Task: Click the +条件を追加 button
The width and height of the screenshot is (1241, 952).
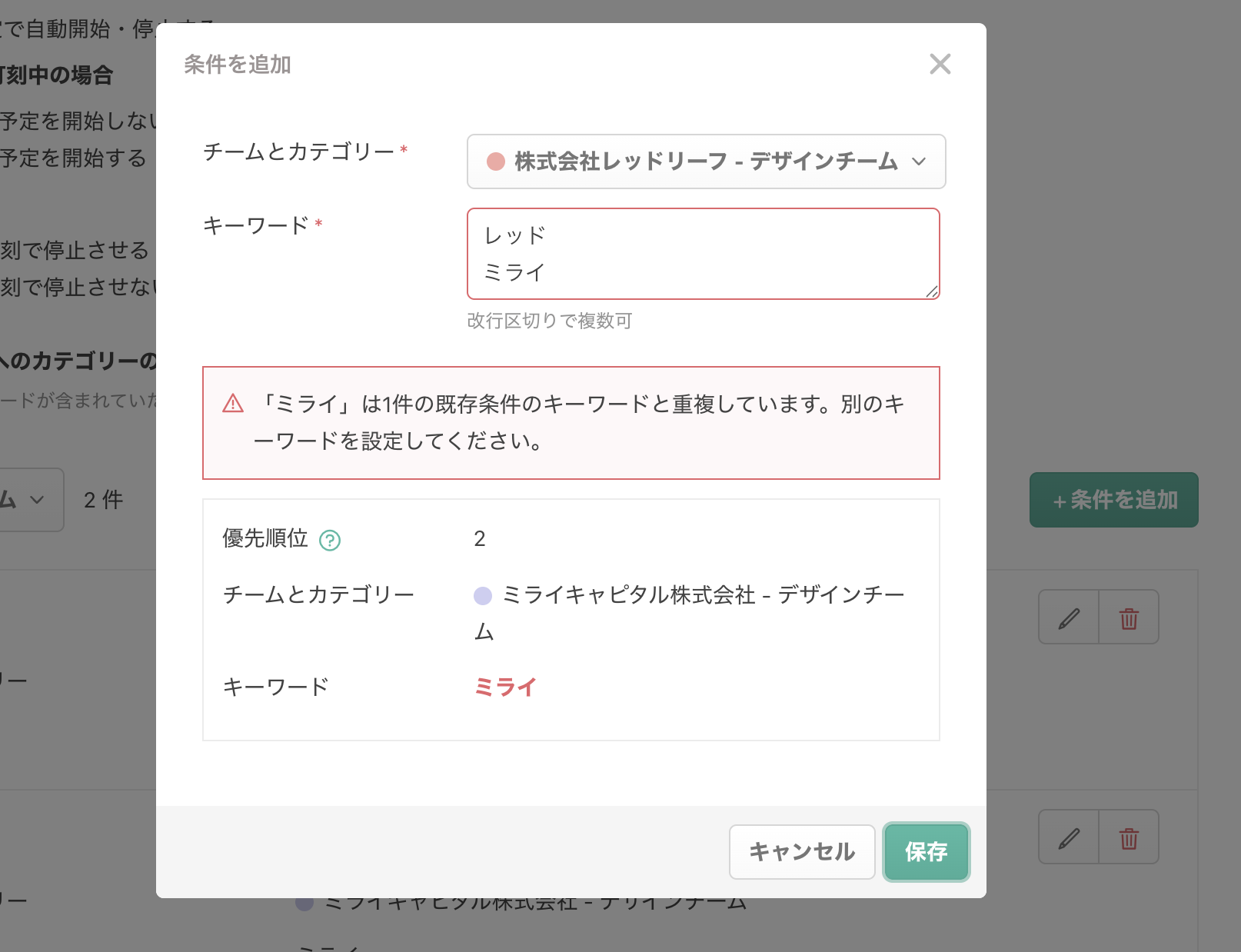Action: pyautogui.click(x=1113, y=500)
